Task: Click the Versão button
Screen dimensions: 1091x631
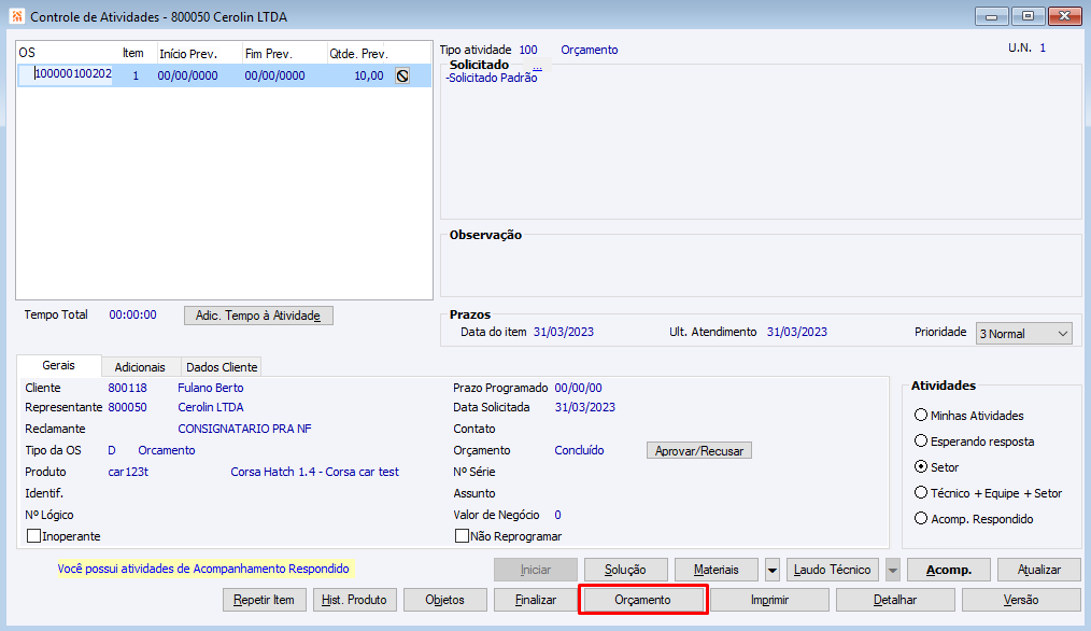Action: coord(1021,600)
